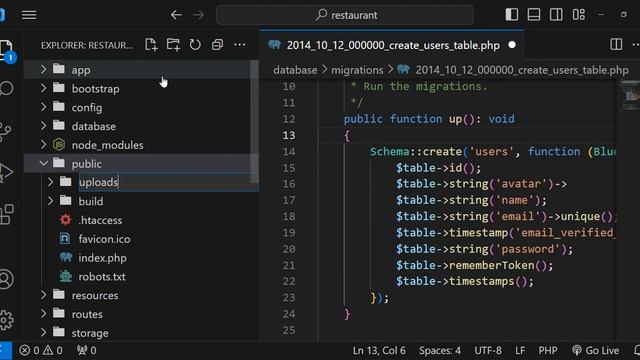Viewport: 640px width, 360px height.
Task: Click migrations in the breadcrumb
Action: click(357, 70)
